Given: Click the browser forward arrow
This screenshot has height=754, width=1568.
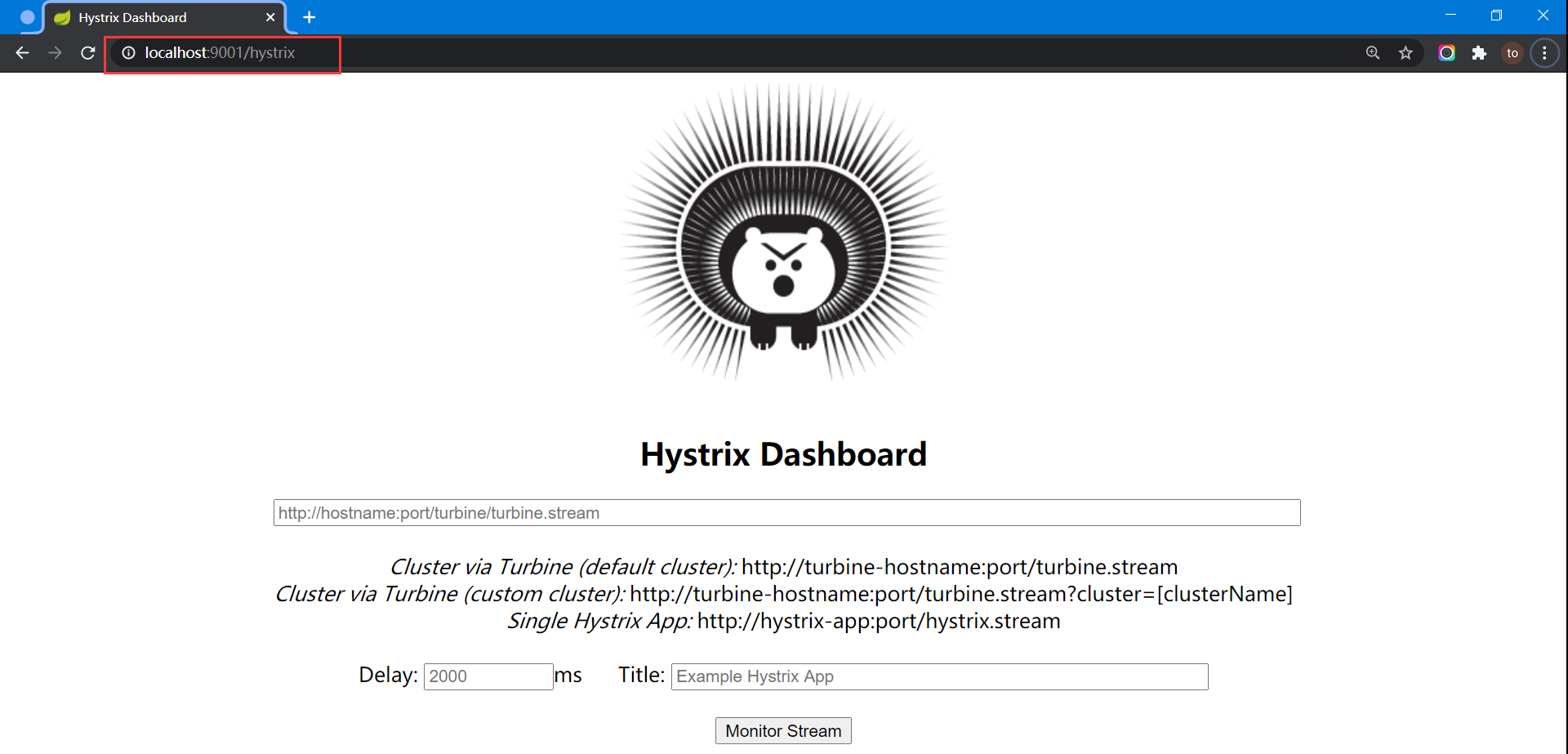Looking at the screenshot, I should 55,53.
